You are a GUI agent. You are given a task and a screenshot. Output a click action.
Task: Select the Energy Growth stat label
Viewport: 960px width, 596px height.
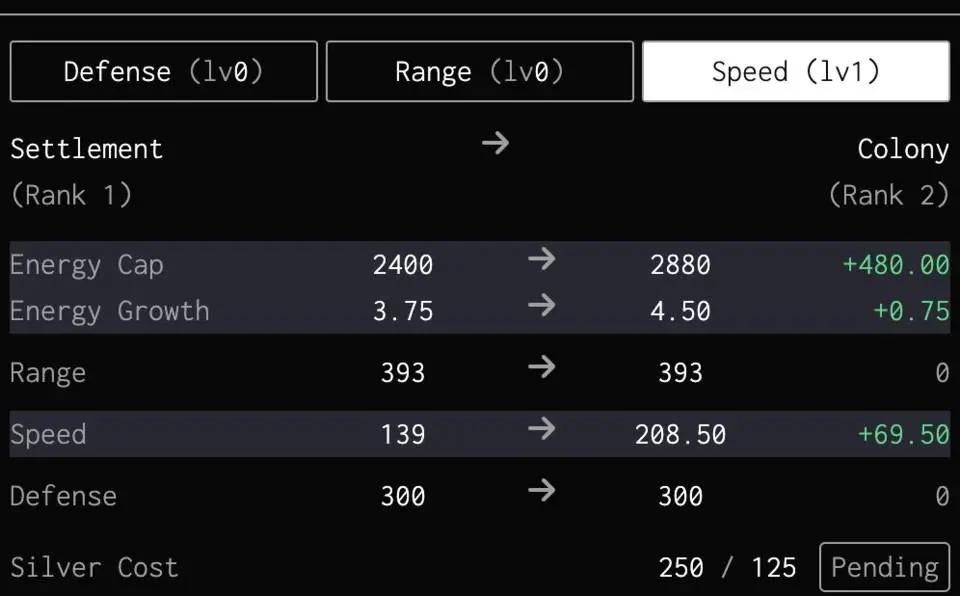[109, 311]
